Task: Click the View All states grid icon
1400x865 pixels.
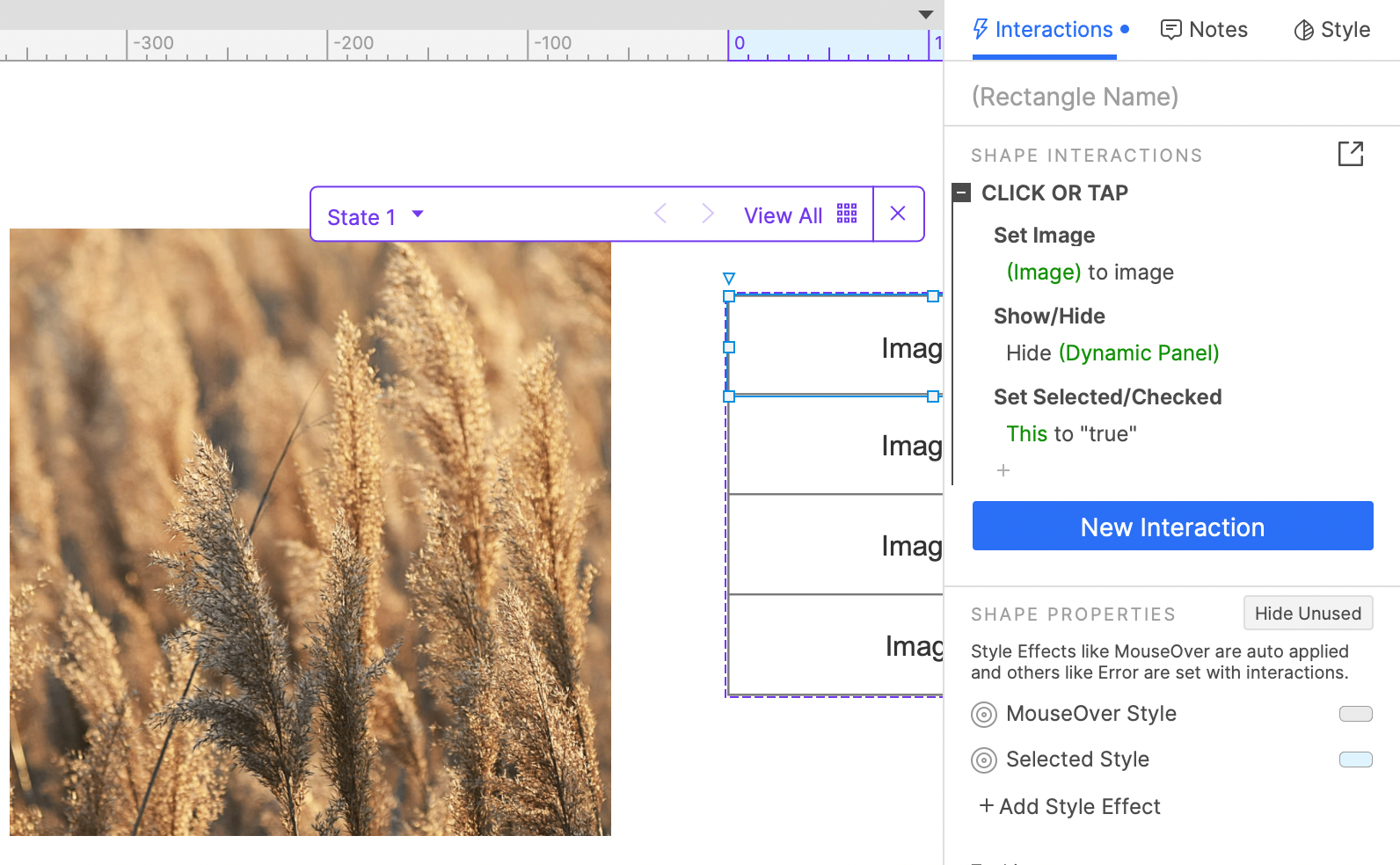Action: coord(846,214)
